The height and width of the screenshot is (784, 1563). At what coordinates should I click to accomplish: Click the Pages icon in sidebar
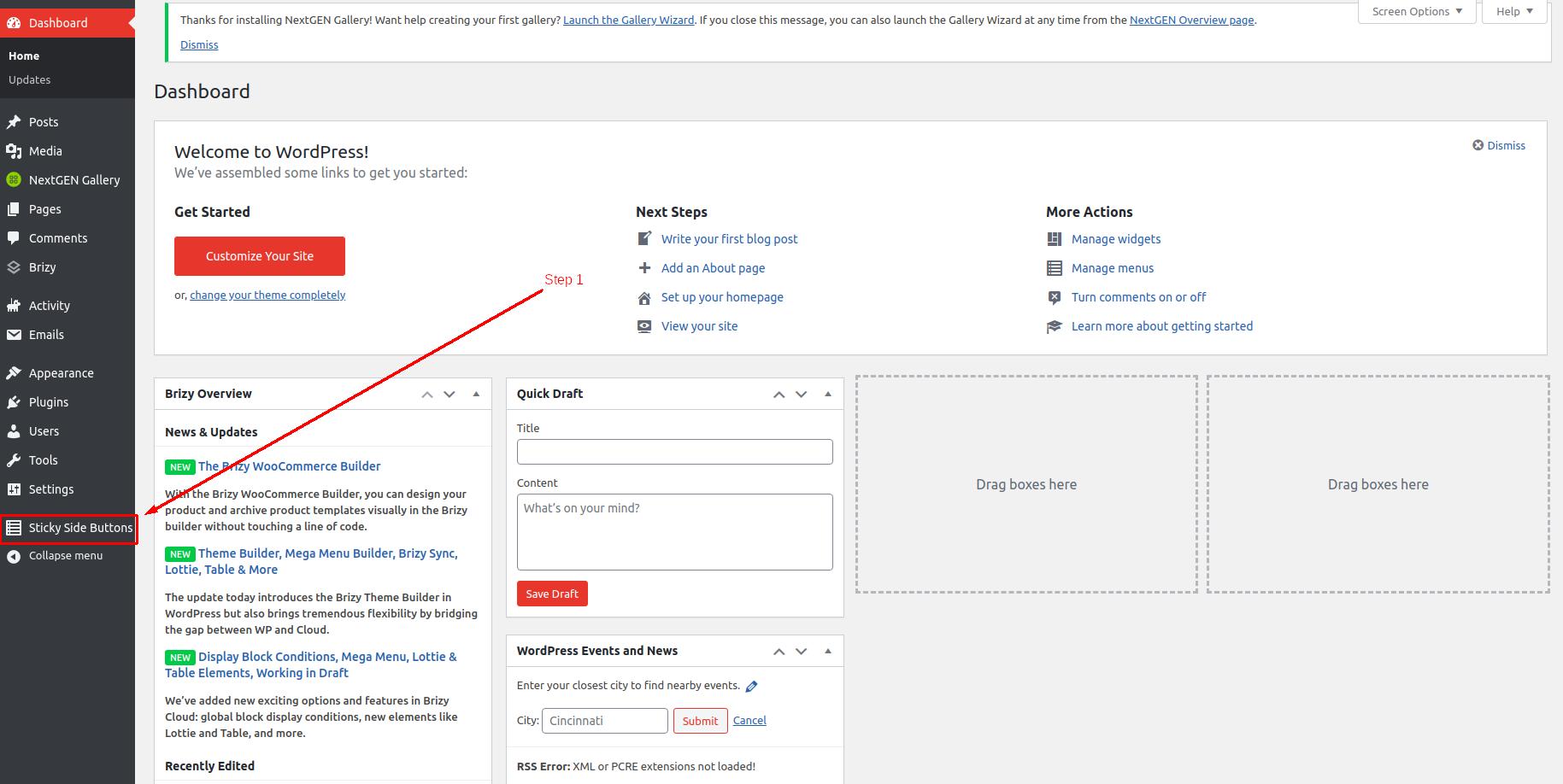[14, 209]
